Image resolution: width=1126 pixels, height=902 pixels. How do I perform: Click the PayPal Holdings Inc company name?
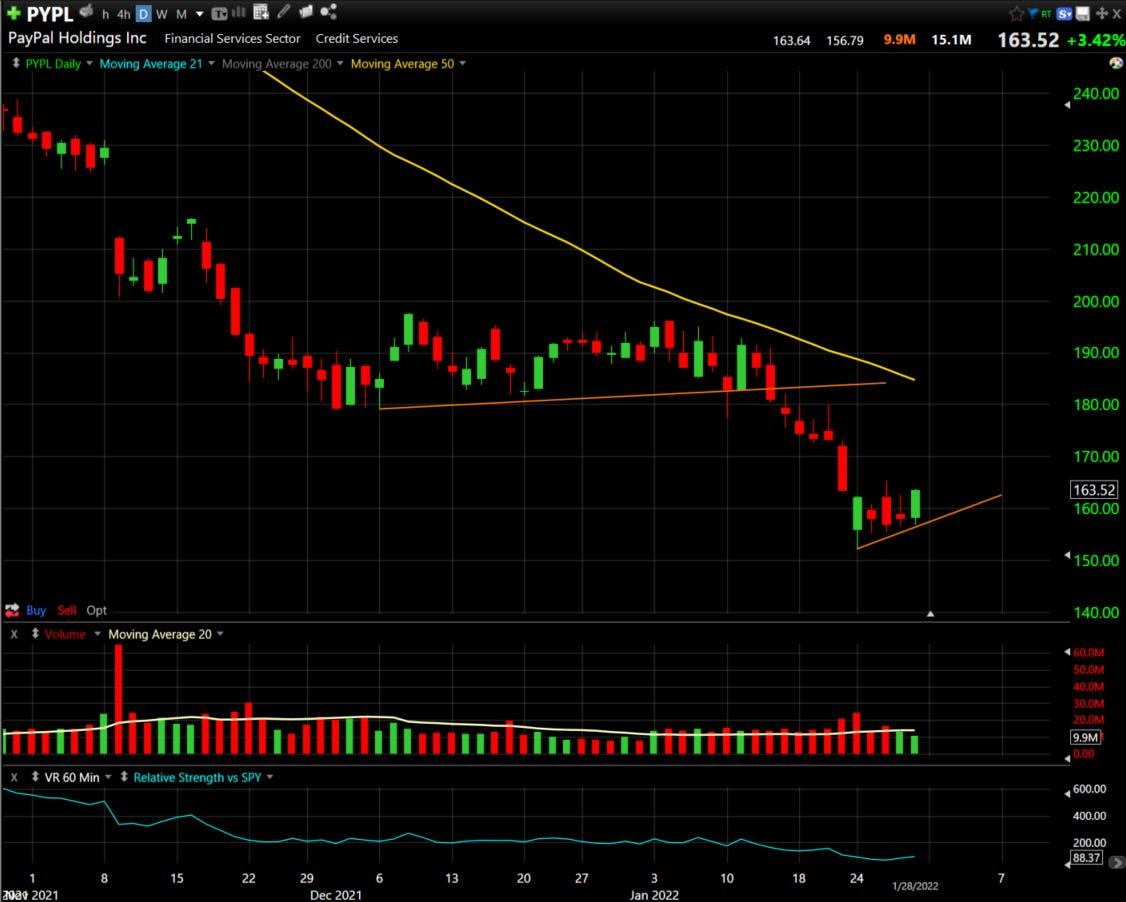click(77, 38)
